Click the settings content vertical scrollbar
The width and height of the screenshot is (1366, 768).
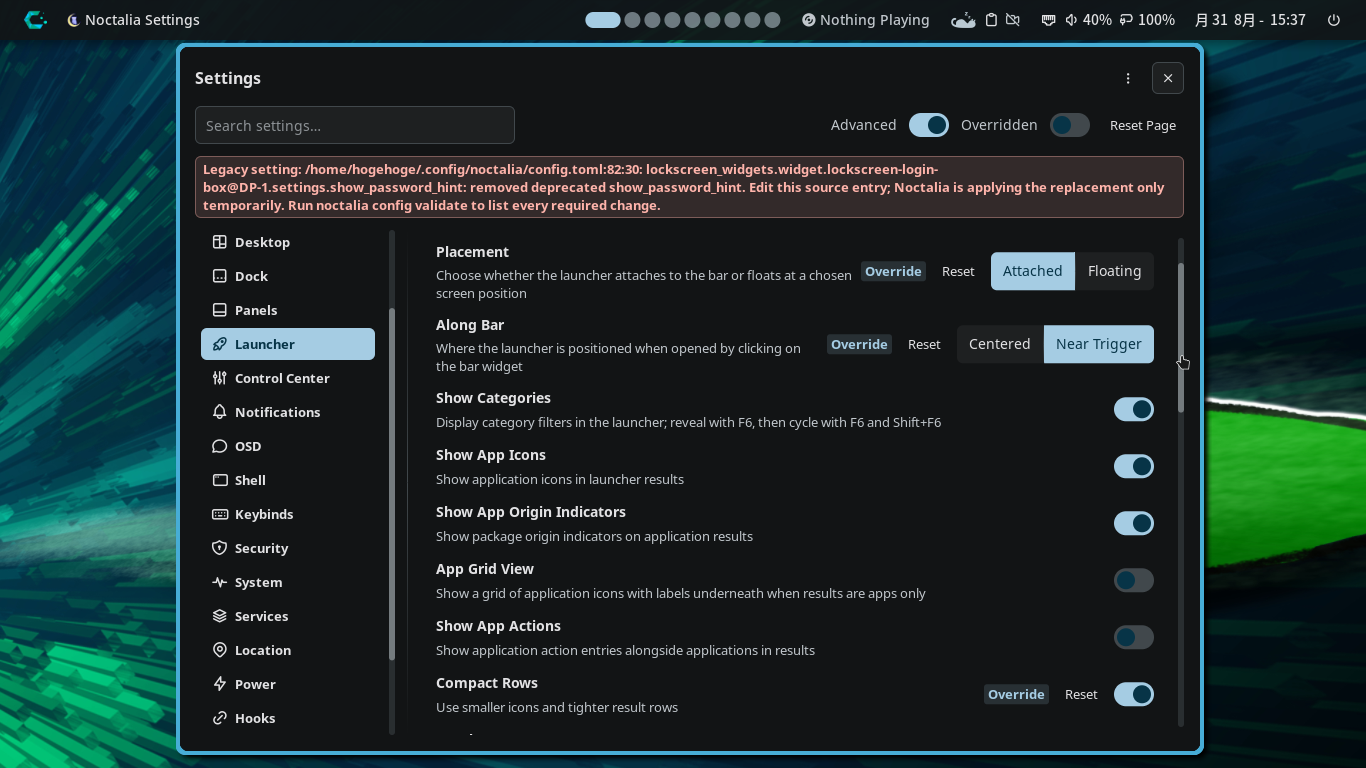1181,338
